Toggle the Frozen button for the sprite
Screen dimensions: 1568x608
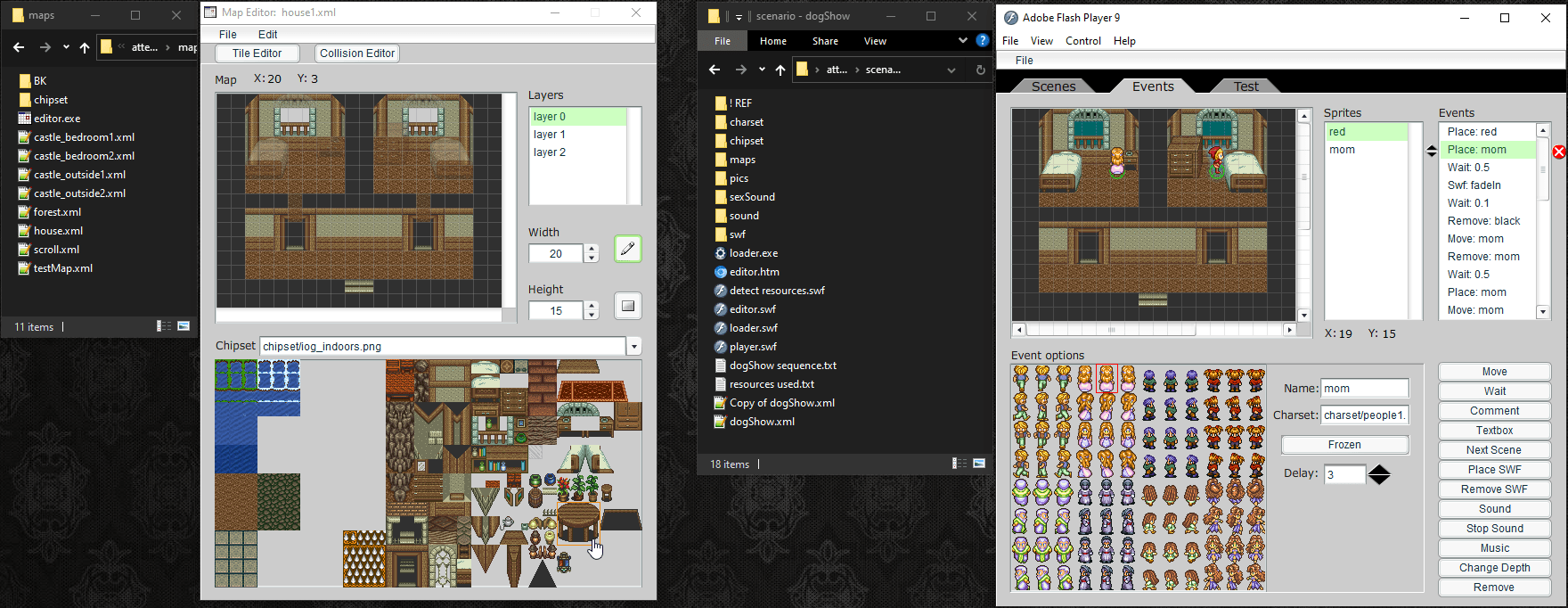1344,444
